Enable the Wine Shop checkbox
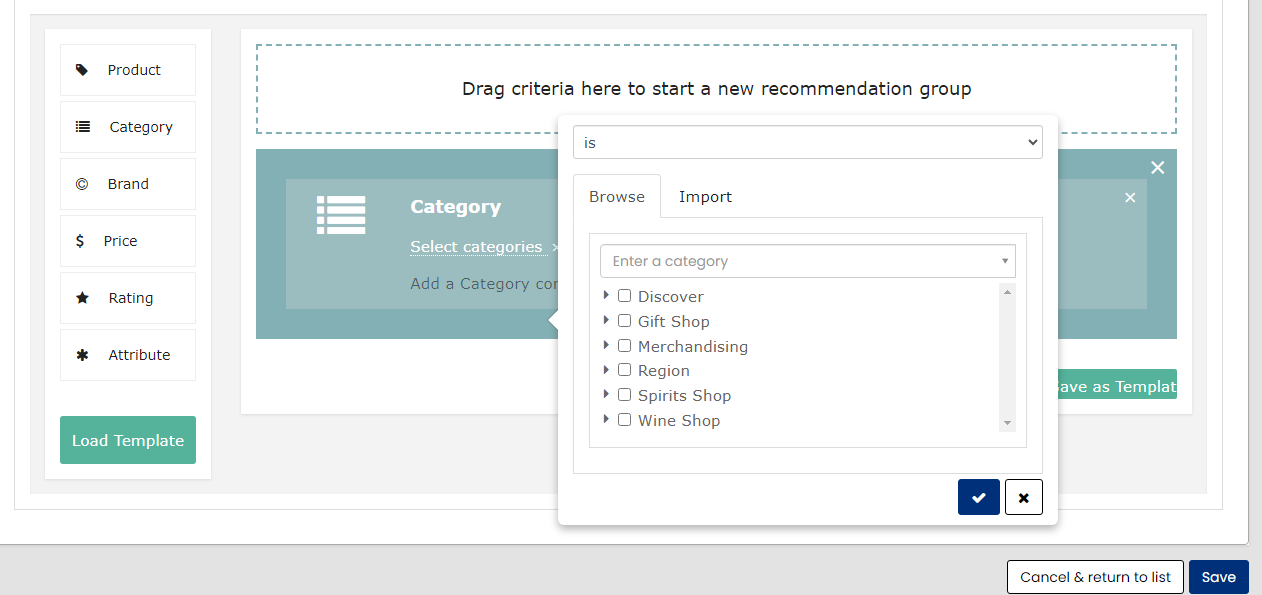The width and height of the screenshot is (1262, 595). pos(624,420)
